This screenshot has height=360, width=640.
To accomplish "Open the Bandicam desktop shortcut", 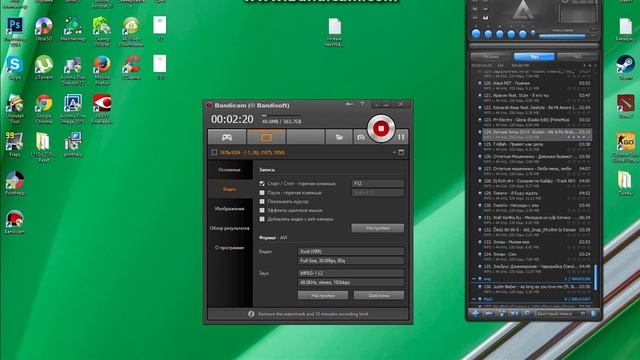I will [15, 222].
